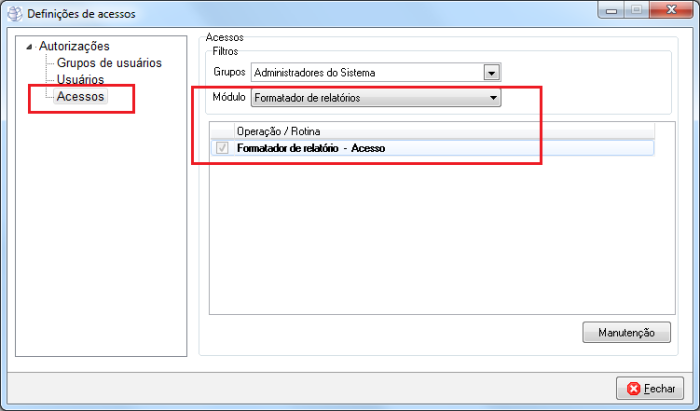The height and width of the screenshot is (411, 700).
Task: Open the Grupos dropdown arrow
Action: tap(491, 72)
